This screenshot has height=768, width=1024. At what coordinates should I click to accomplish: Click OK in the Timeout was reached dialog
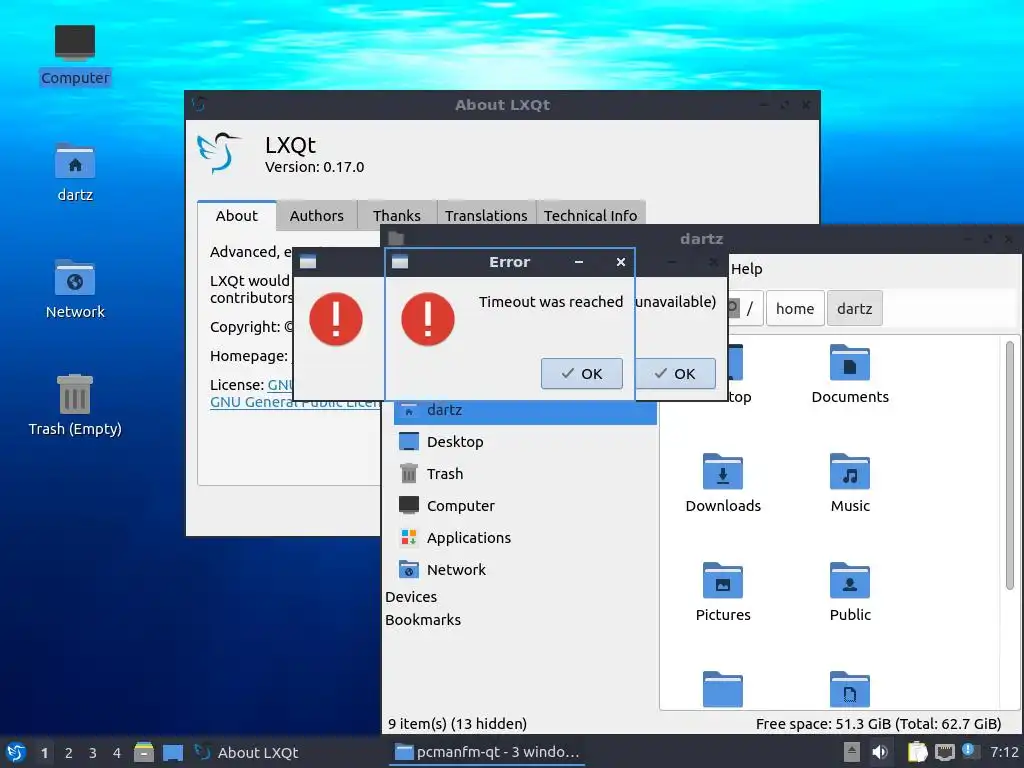(x=581, y=374)
